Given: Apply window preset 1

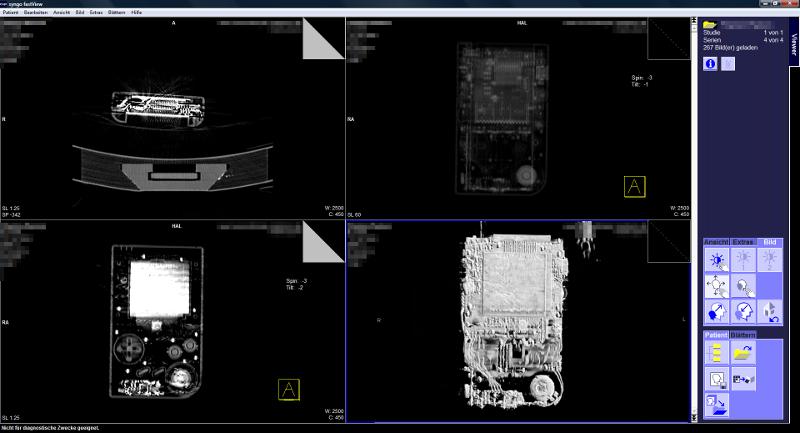Looking at the screenshot, I should pyautogui.click(x=743, y=260).
